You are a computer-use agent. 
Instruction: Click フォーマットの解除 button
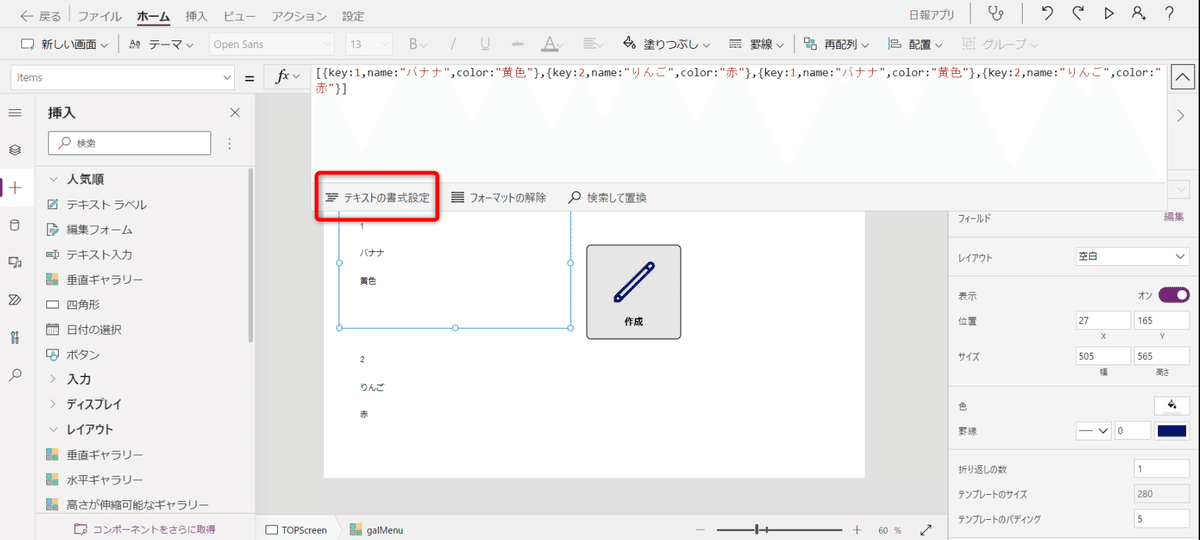click(x=498, y=198)
